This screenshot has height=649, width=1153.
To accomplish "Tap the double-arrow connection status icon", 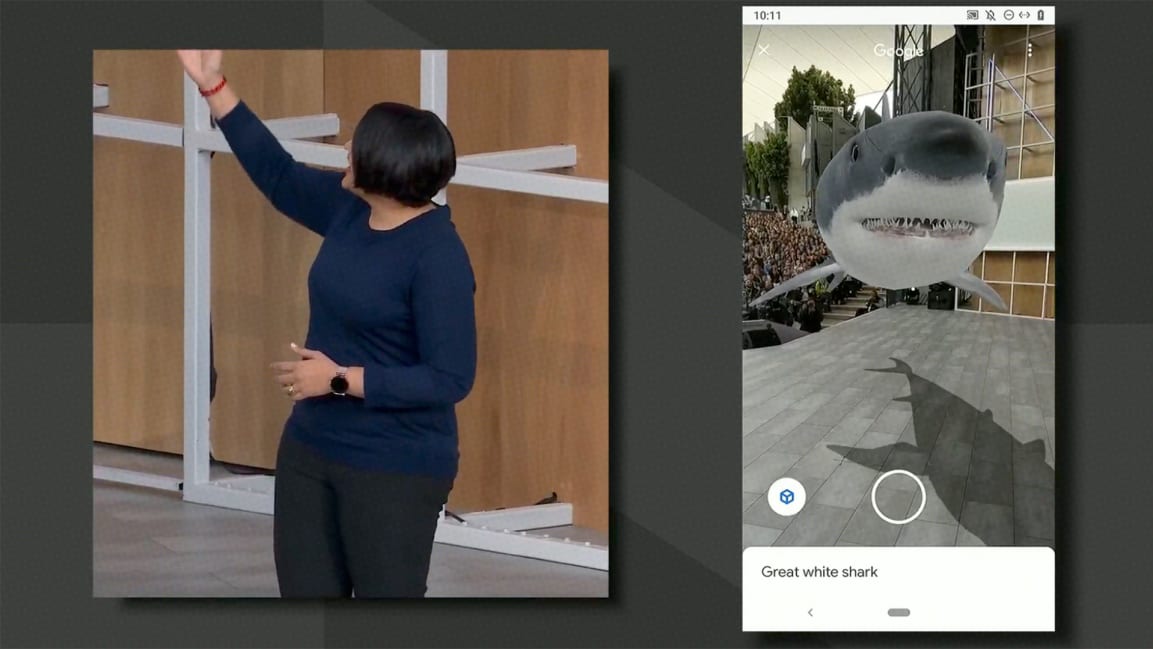I will click(x=1024, y=16).
